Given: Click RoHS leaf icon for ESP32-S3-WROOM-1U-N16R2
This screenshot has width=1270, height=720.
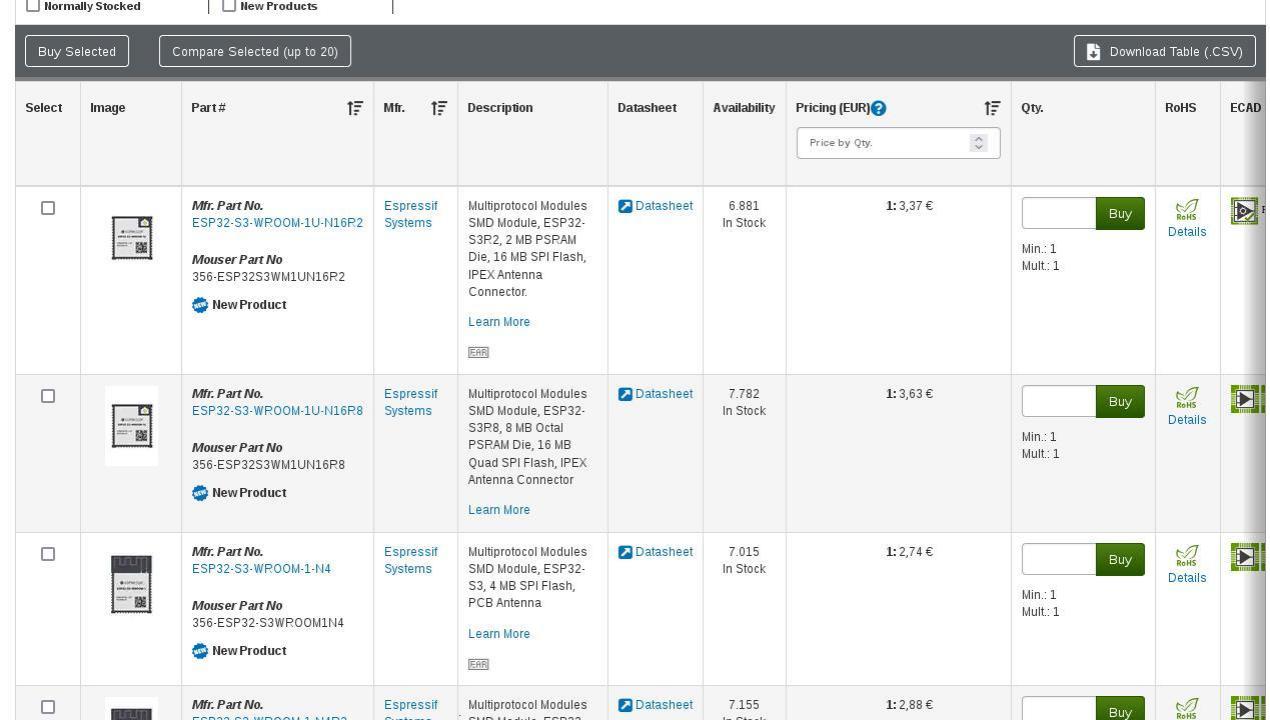Looking at the screenshot, I should 1187,210.
